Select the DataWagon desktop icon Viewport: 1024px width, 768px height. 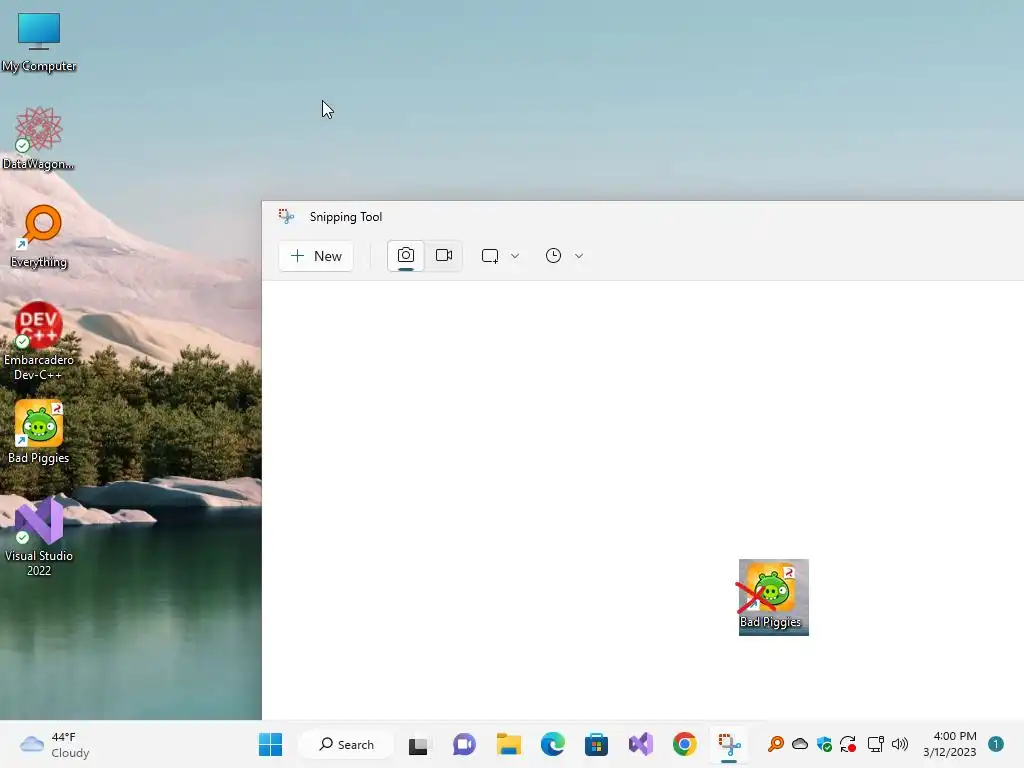point(39,138)
